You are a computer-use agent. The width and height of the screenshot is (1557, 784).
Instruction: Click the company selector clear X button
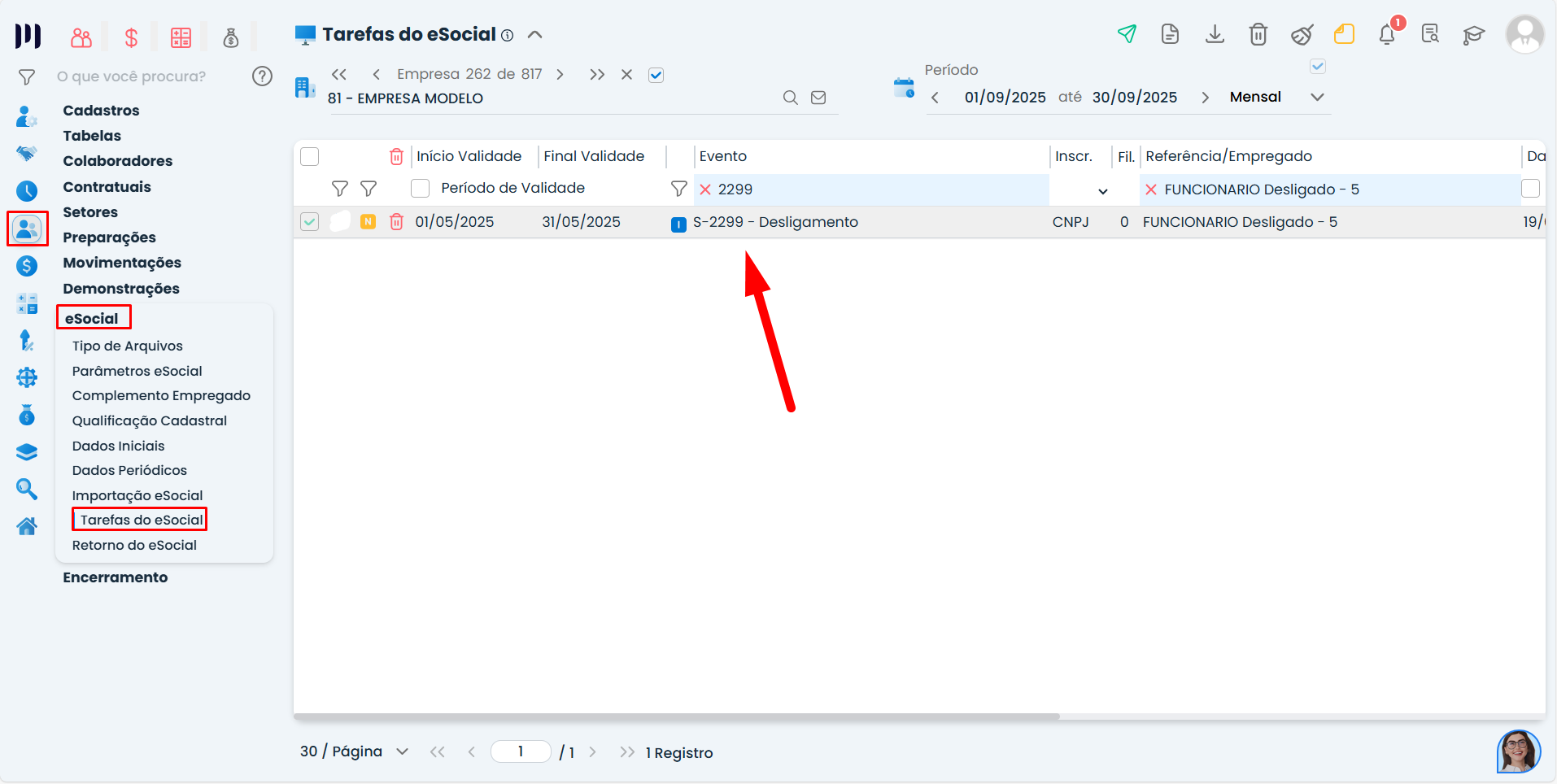tap(626, 75)
